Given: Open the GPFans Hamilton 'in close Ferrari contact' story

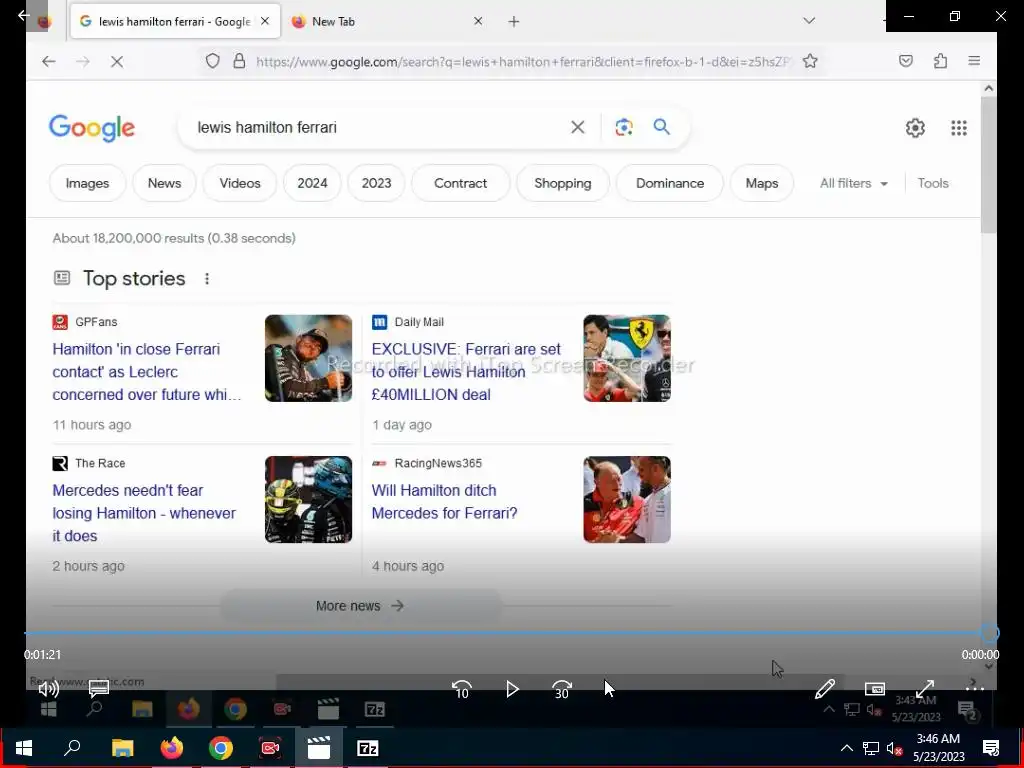Looking at the screenshot, I should click(147, 372).
